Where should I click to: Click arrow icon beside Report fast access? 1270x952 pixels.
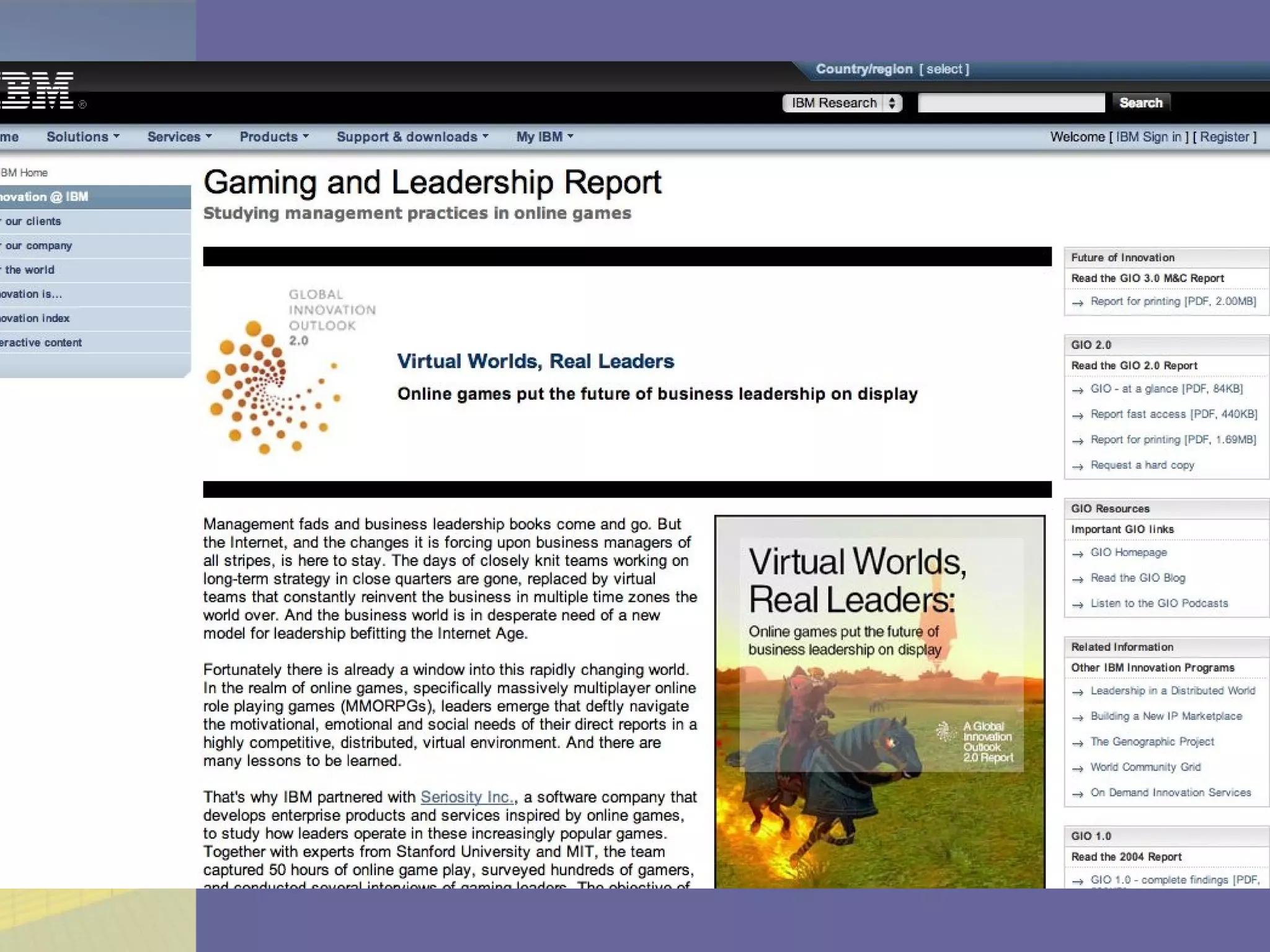(1078, 415)
